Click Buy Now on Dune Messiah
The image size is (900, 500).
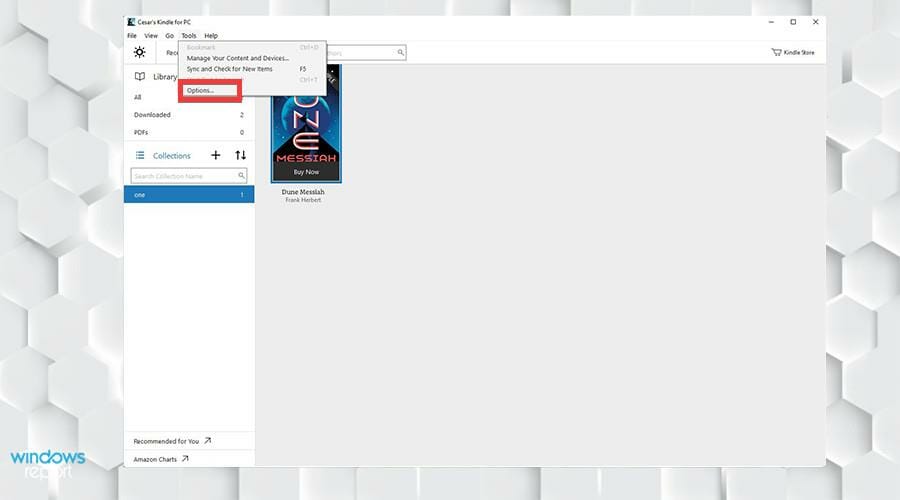click(x=306, y=172)
